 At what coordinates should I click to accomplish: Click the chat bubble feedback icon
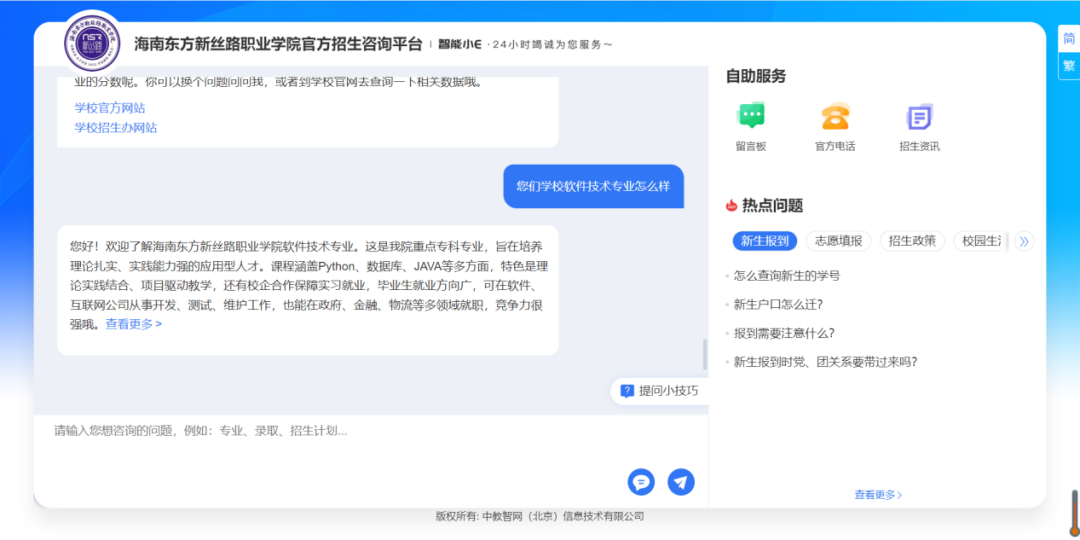tap(641, 482)
